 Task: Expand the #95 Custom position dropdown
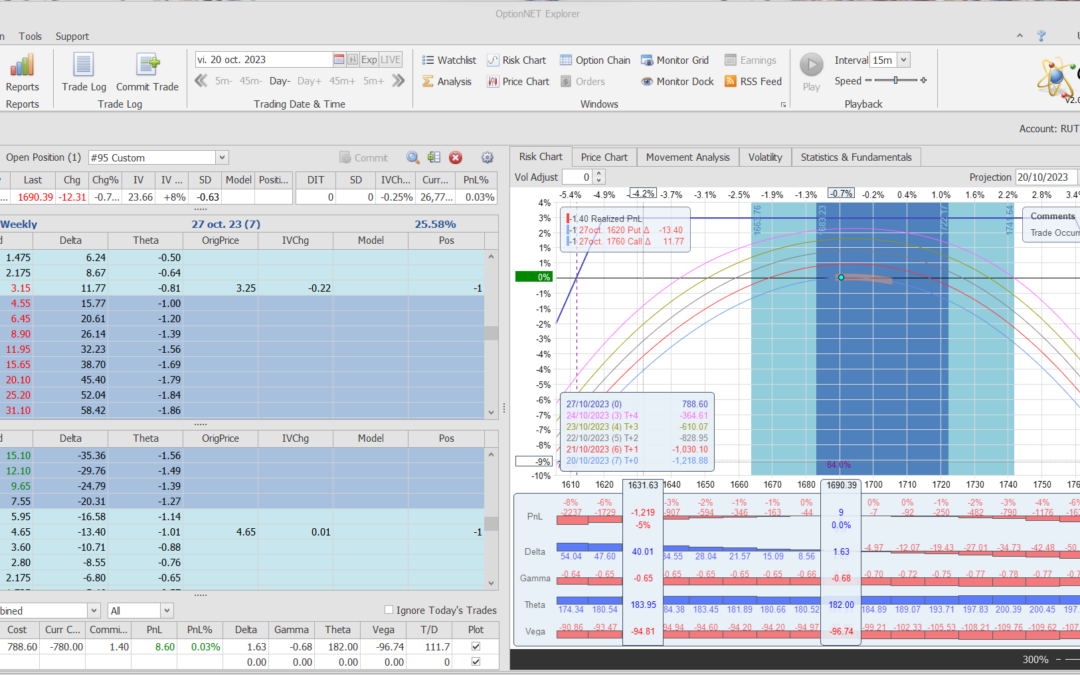click(x=222, y=158)
